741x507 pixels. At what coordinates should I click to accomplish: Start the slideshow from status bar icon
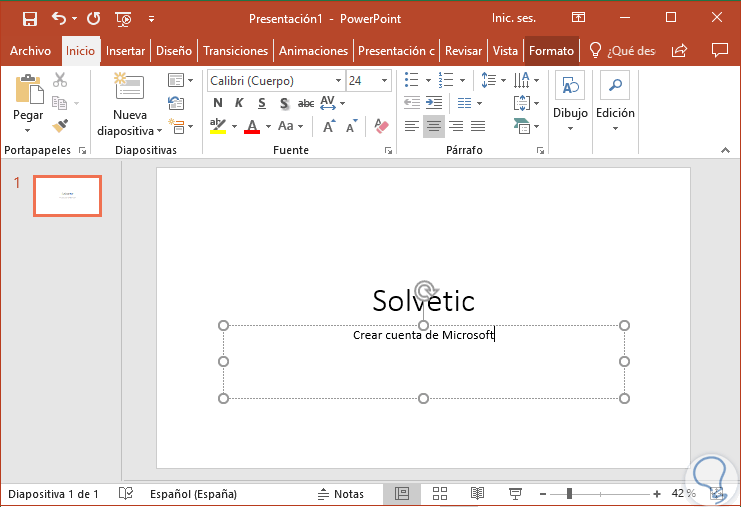(x=516, y=494)
